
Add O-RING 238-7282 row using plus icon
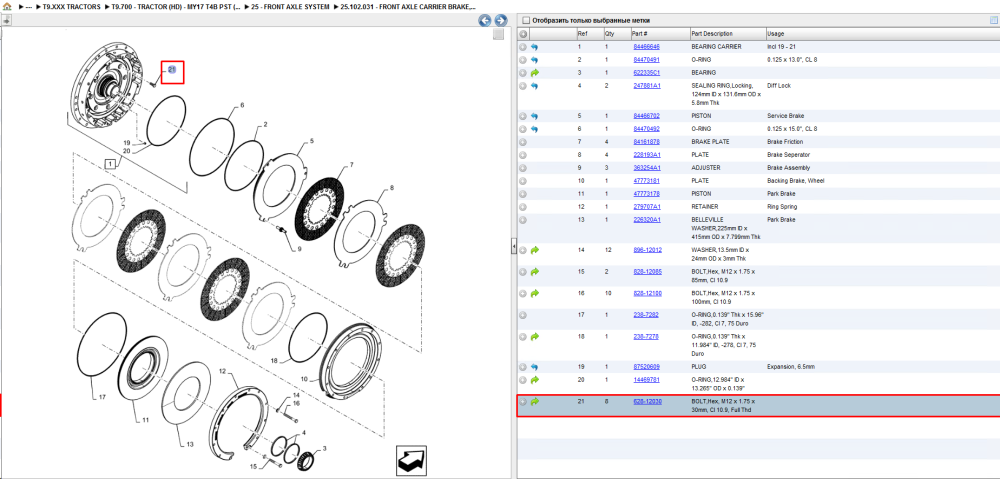point(522,315)
